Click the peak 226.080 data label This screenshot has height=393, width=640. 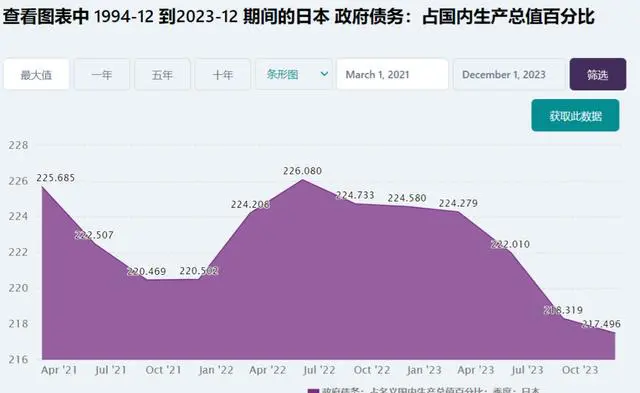click(x=302, y=171)
